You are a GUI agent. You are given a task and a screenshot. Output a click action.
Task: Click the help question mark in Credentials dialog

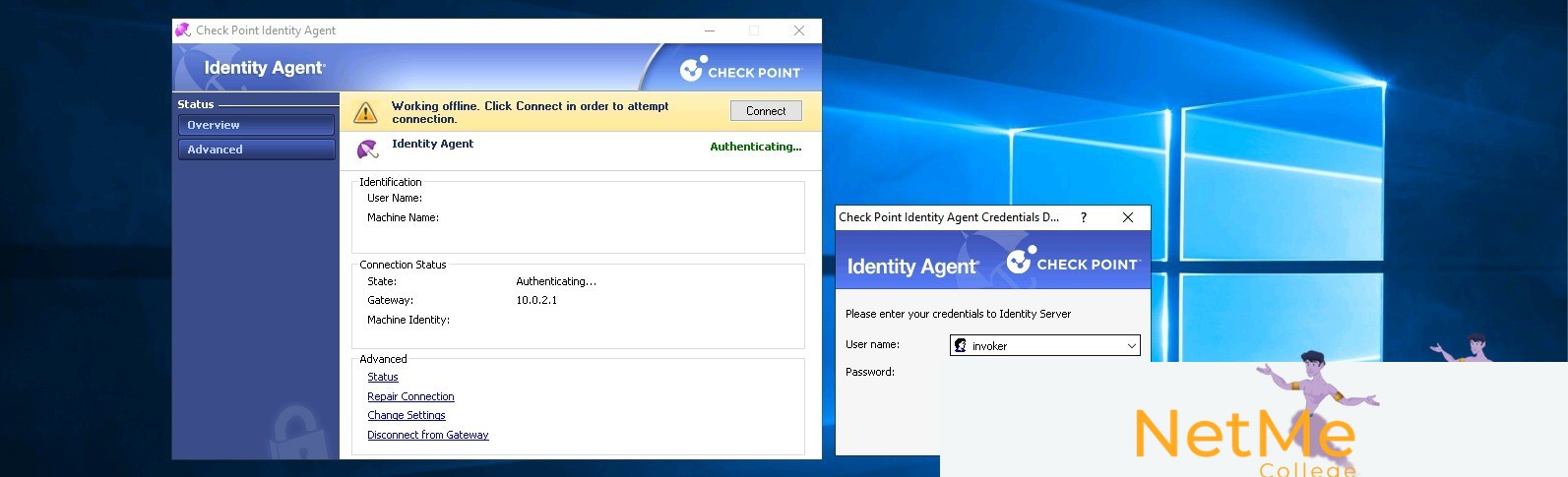1084,217
